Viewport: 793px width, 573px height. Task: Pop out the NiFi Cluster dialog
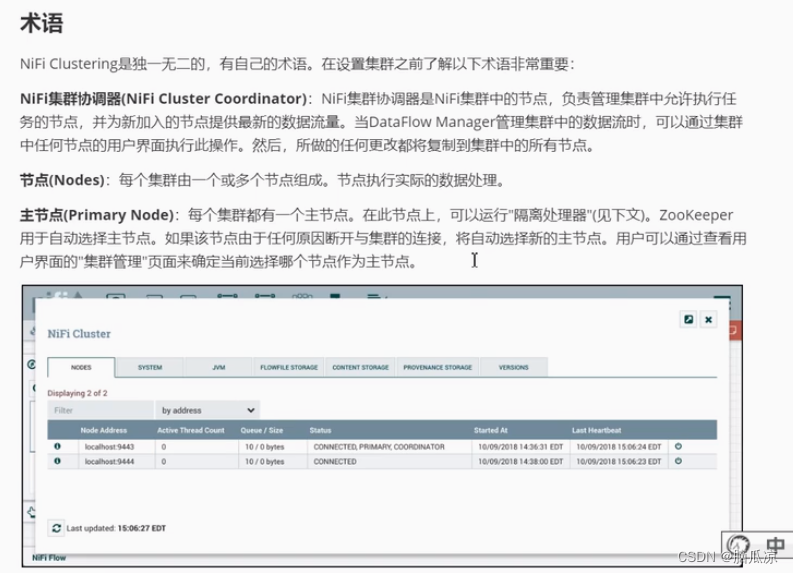point(688,319)
